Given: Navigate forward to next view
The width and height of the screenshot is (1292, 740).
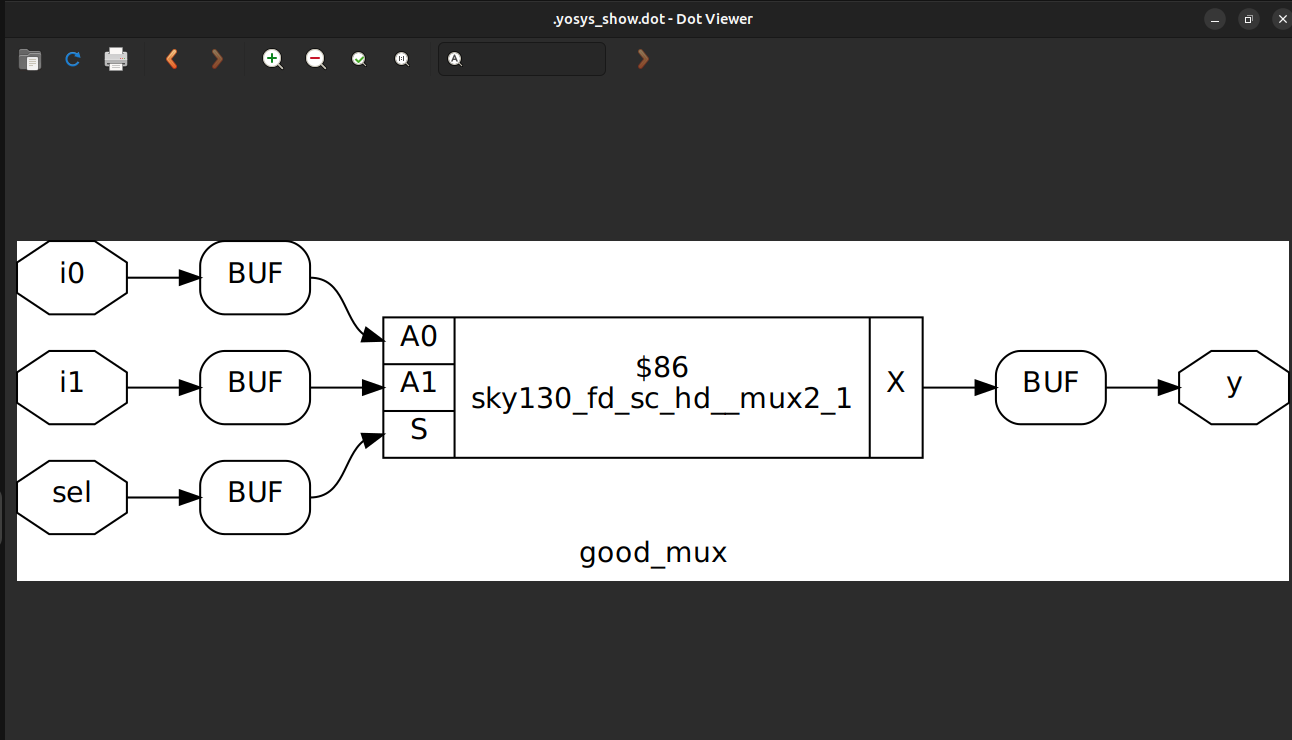Looking at the screenshot, I should [x=217, y=59].
